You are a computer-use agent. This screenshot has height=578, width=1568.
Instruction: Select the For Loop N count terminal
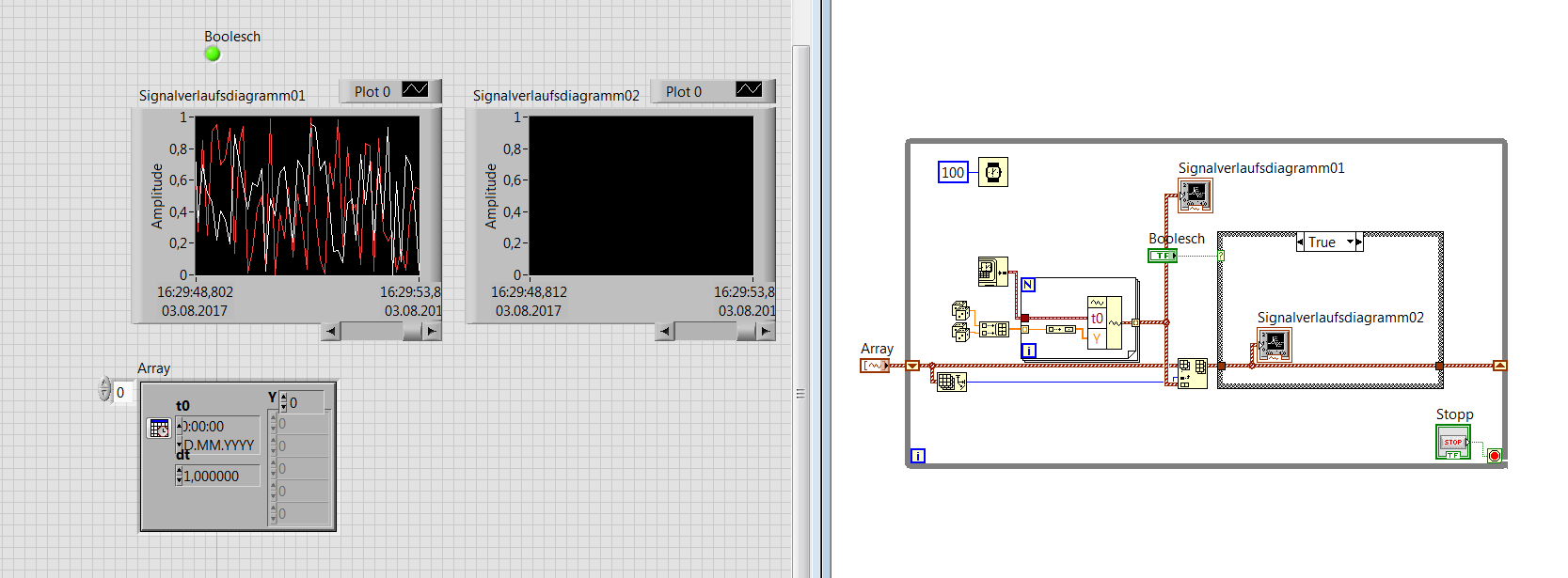pyautogui.click(x=1028, y=285)
